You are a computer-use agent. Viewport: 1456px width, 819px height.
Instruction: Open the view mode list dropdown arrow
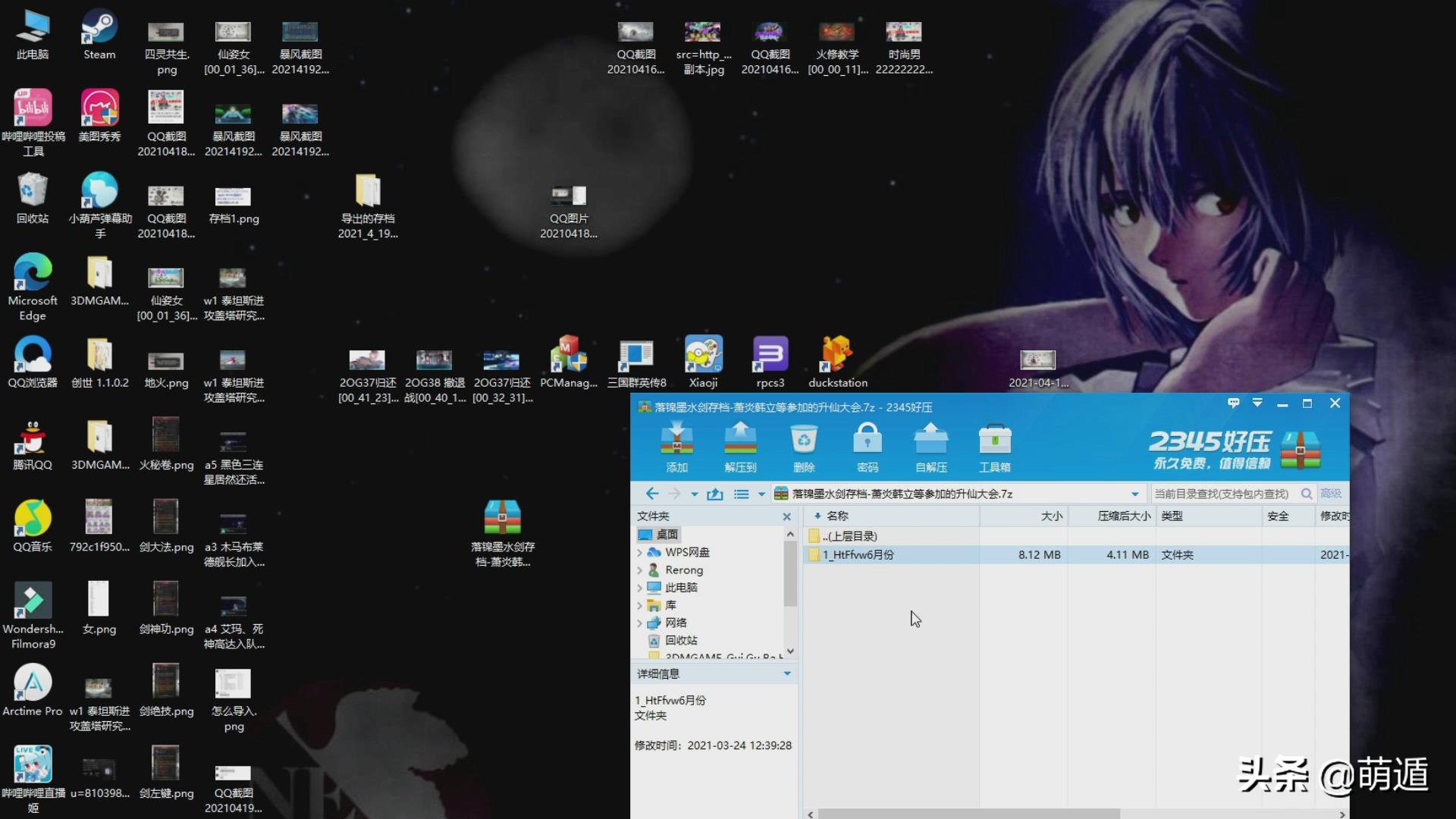(761, 494)
